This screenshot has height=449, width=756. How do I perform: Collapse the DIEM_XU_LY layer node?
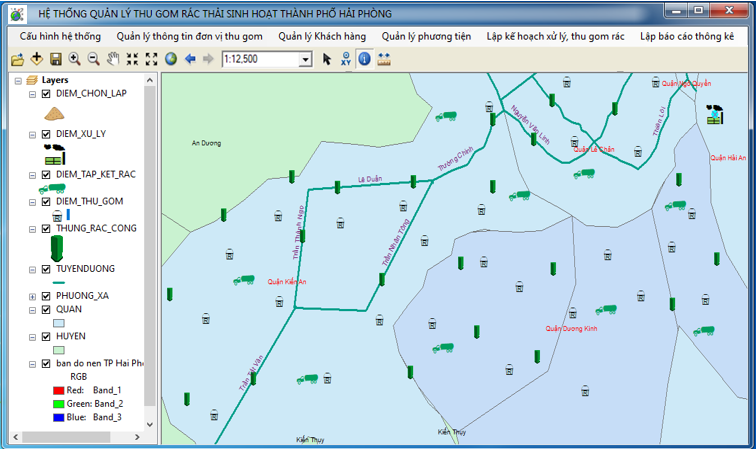(x=34, y=133)
